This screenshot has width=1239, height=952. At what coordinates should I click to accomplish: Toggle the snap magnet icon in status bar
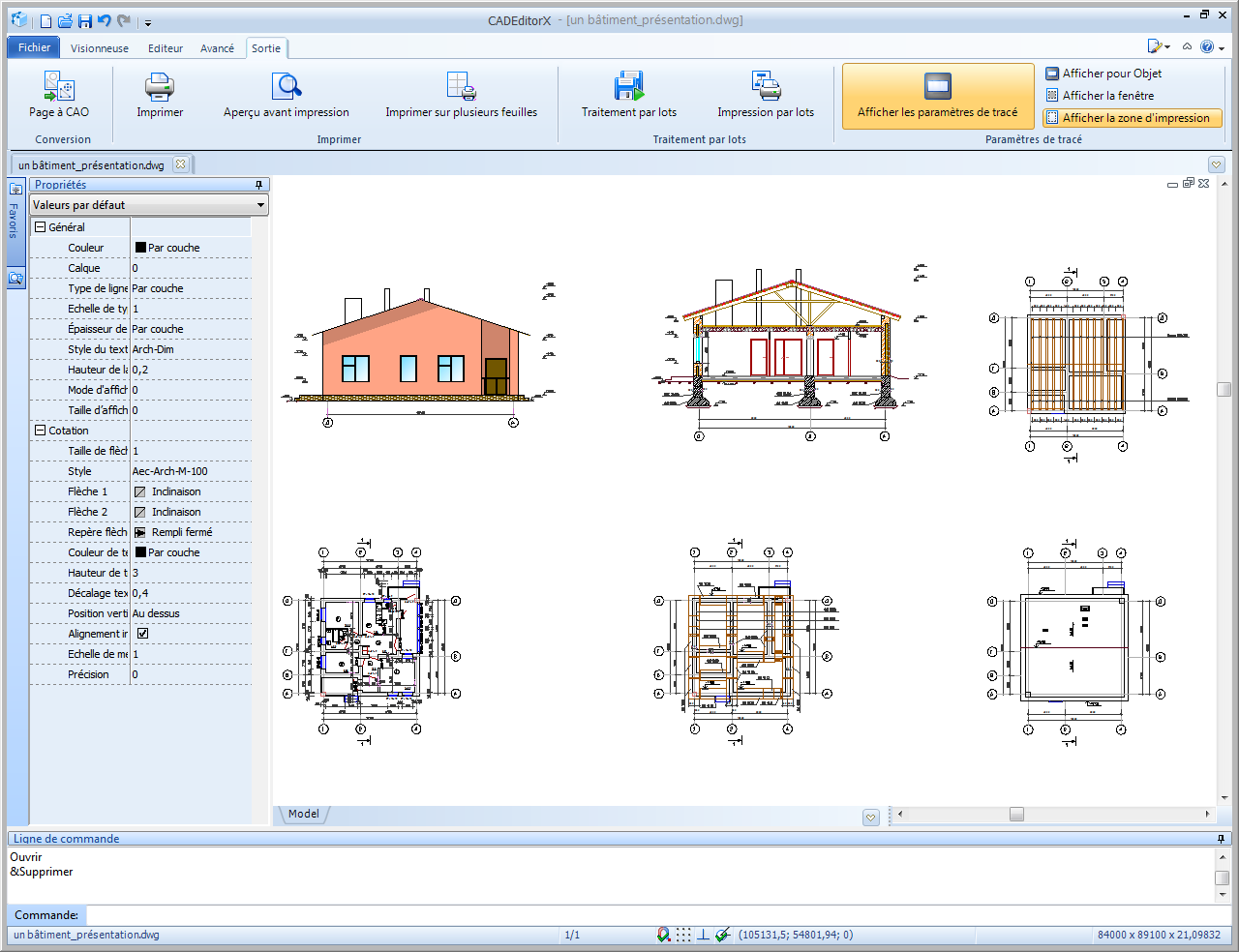(663, 935)
